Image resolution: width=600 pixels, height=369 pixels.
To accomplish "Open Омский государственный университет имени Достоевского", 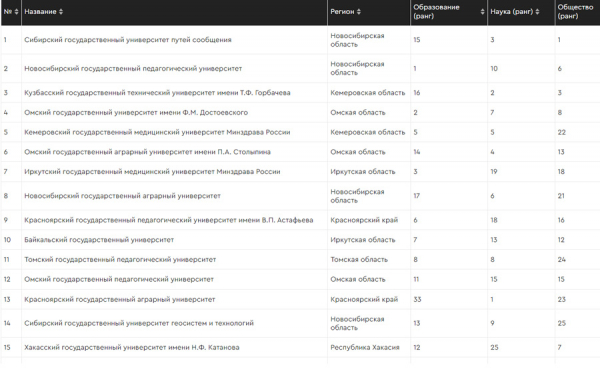I will pos(136,113).
